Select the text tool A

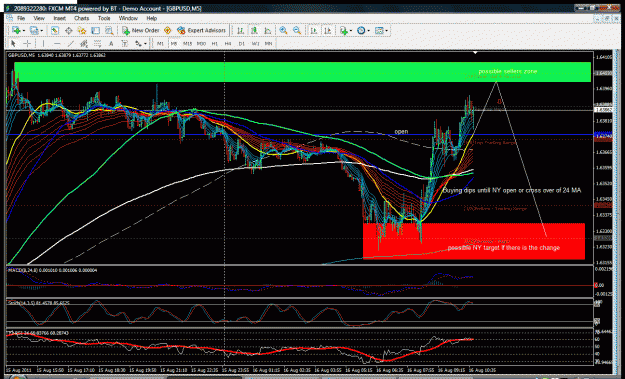[x=111, y=43]
